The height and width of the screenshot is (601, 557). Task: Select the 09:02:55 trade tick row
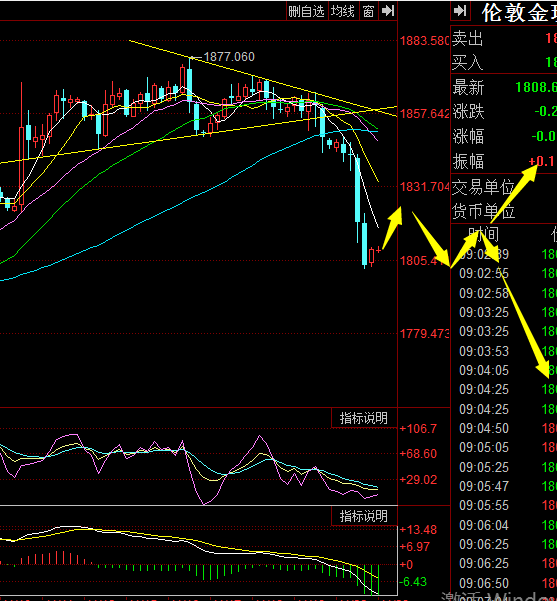tap(504, 273)
